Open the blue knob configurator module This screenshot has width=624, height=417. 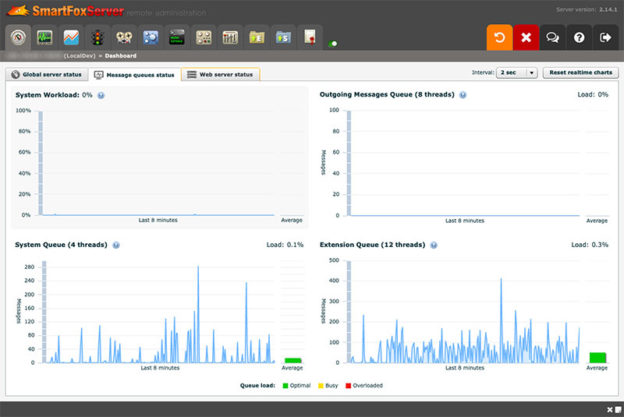pyautogui.click(x=150, y=37)
